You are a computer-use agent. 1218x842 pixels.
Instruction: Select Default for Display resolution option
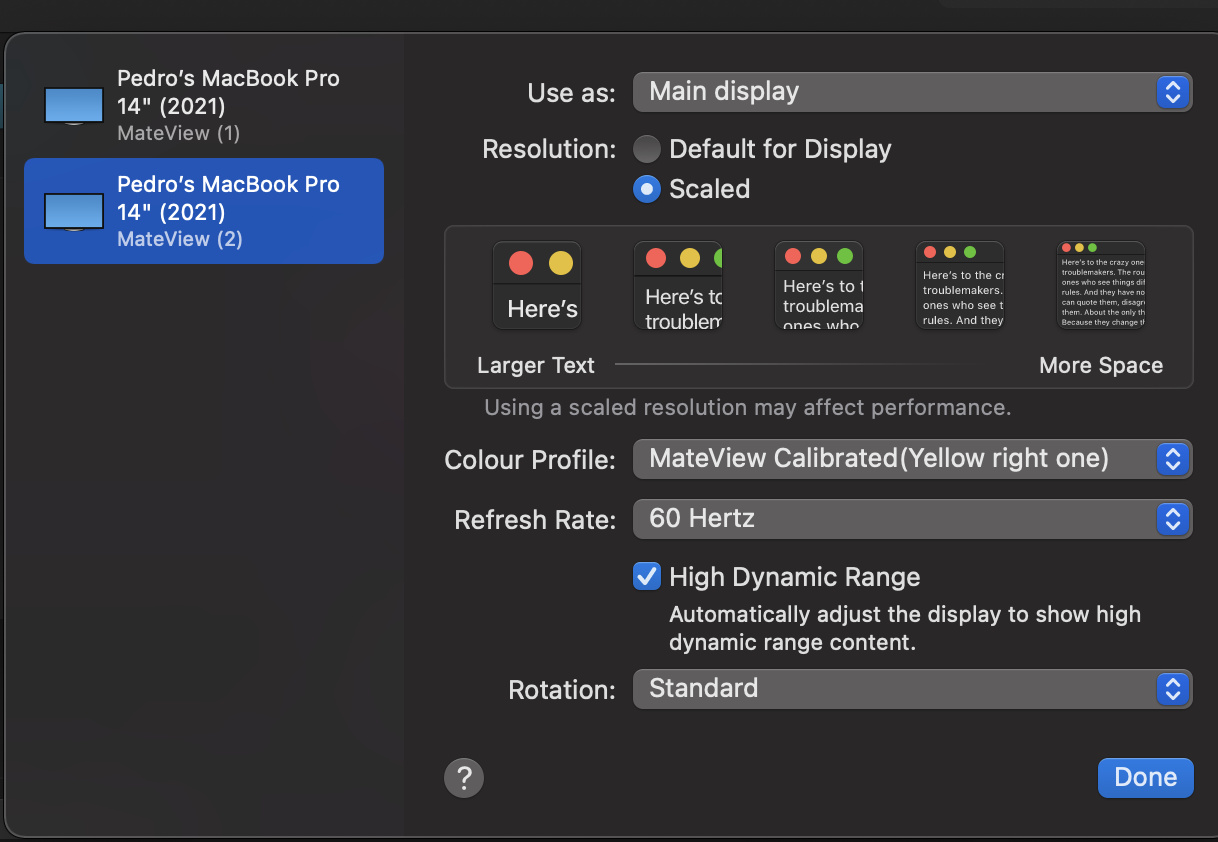647,150
